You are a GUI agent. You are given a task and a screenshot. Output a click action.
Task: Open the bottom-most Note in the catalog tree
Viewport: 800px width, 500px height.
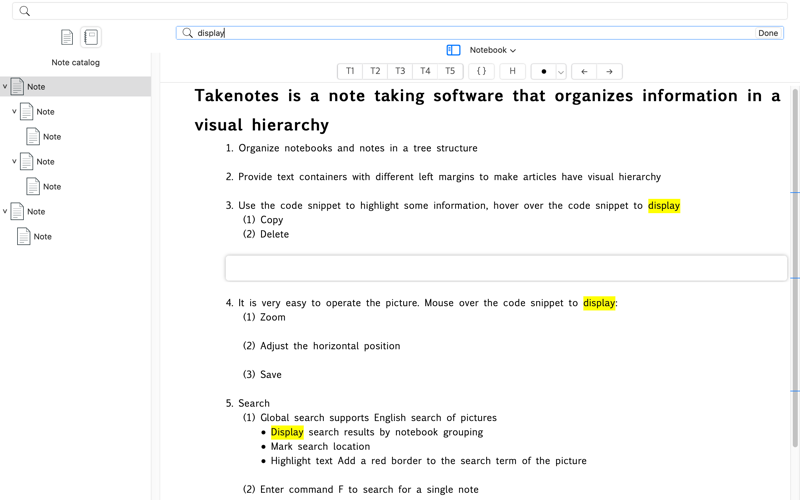[34, 236]
